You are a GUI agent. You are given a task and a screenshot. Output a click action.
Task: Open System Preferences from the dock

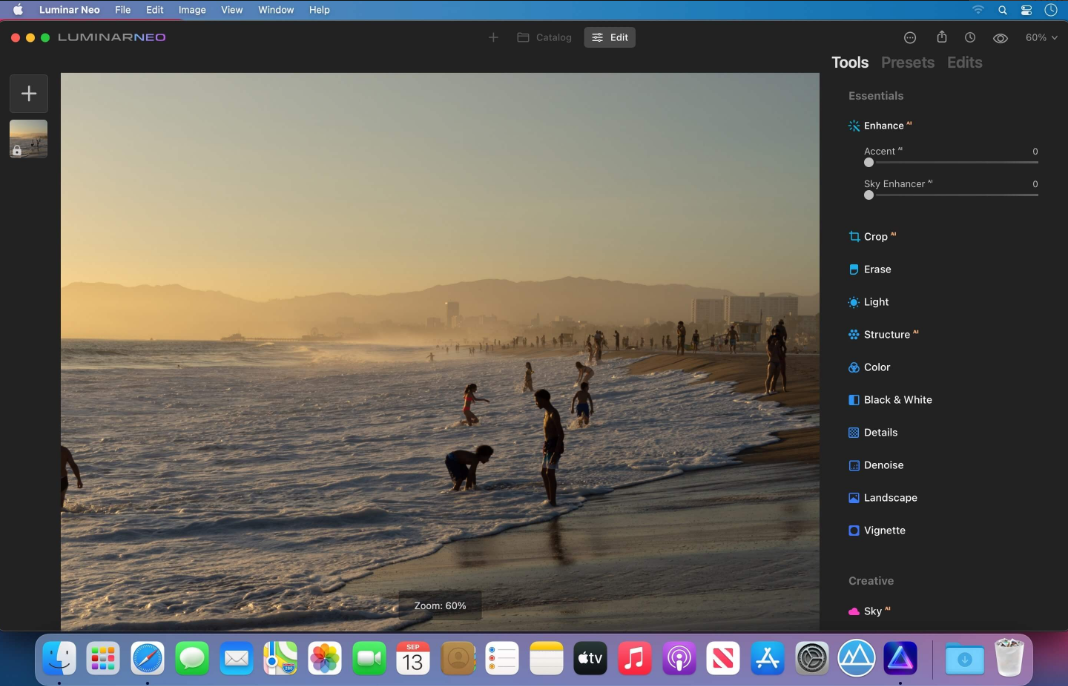coord(812,659)
